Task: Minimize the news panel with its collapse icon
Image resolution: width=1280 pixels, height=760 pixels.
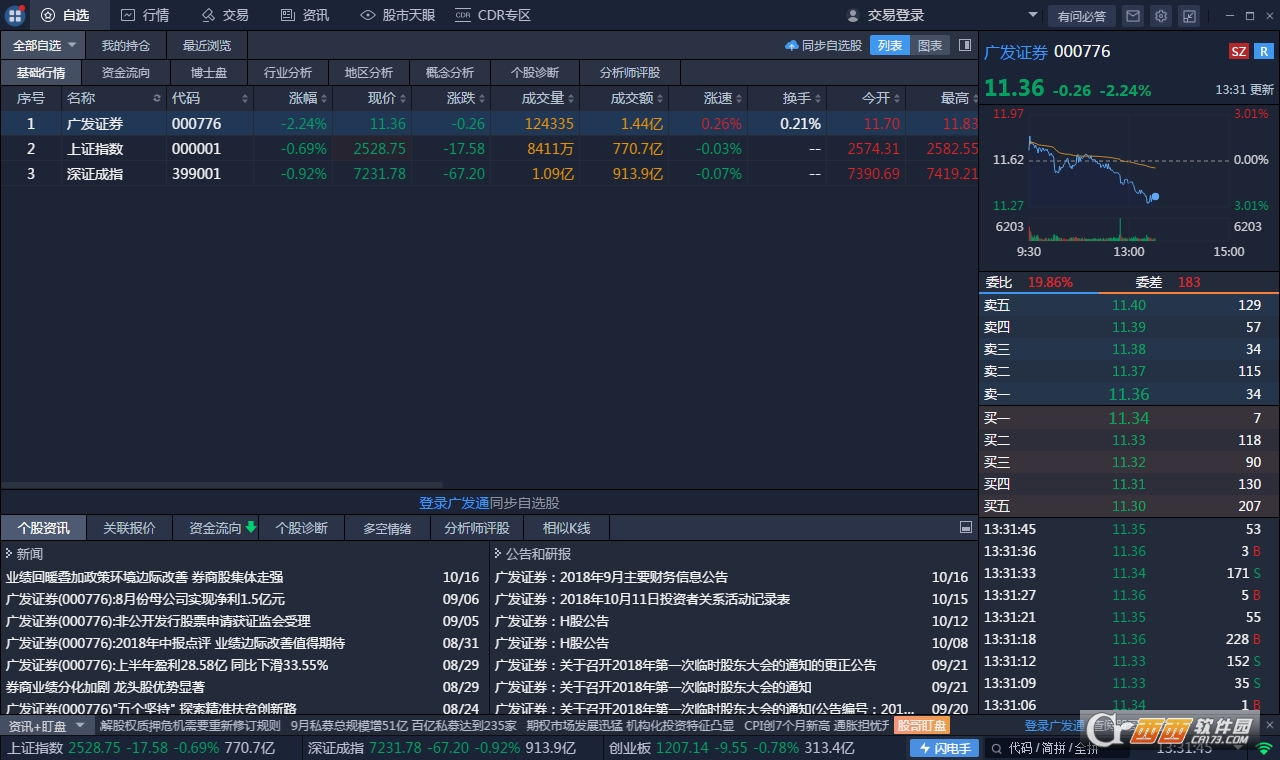Action: point(965,527)
